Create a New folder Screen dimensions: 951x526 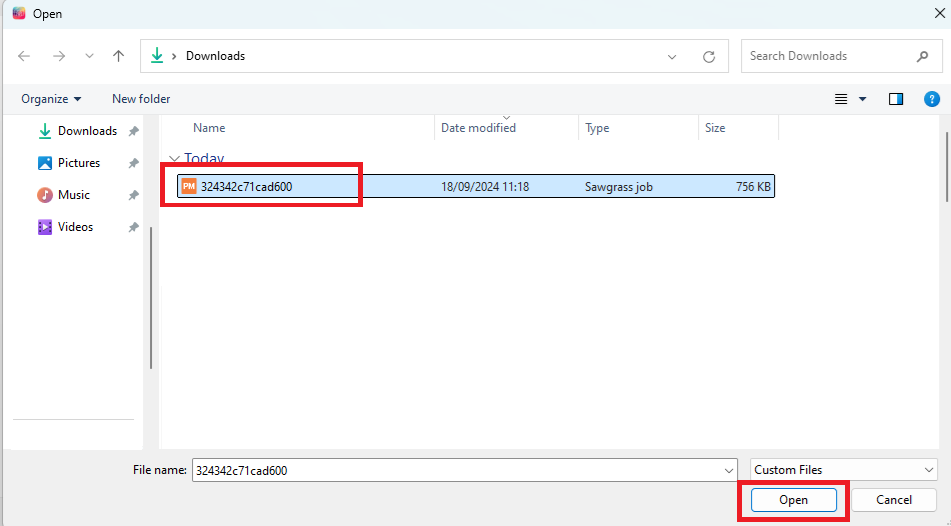point(141,99)
